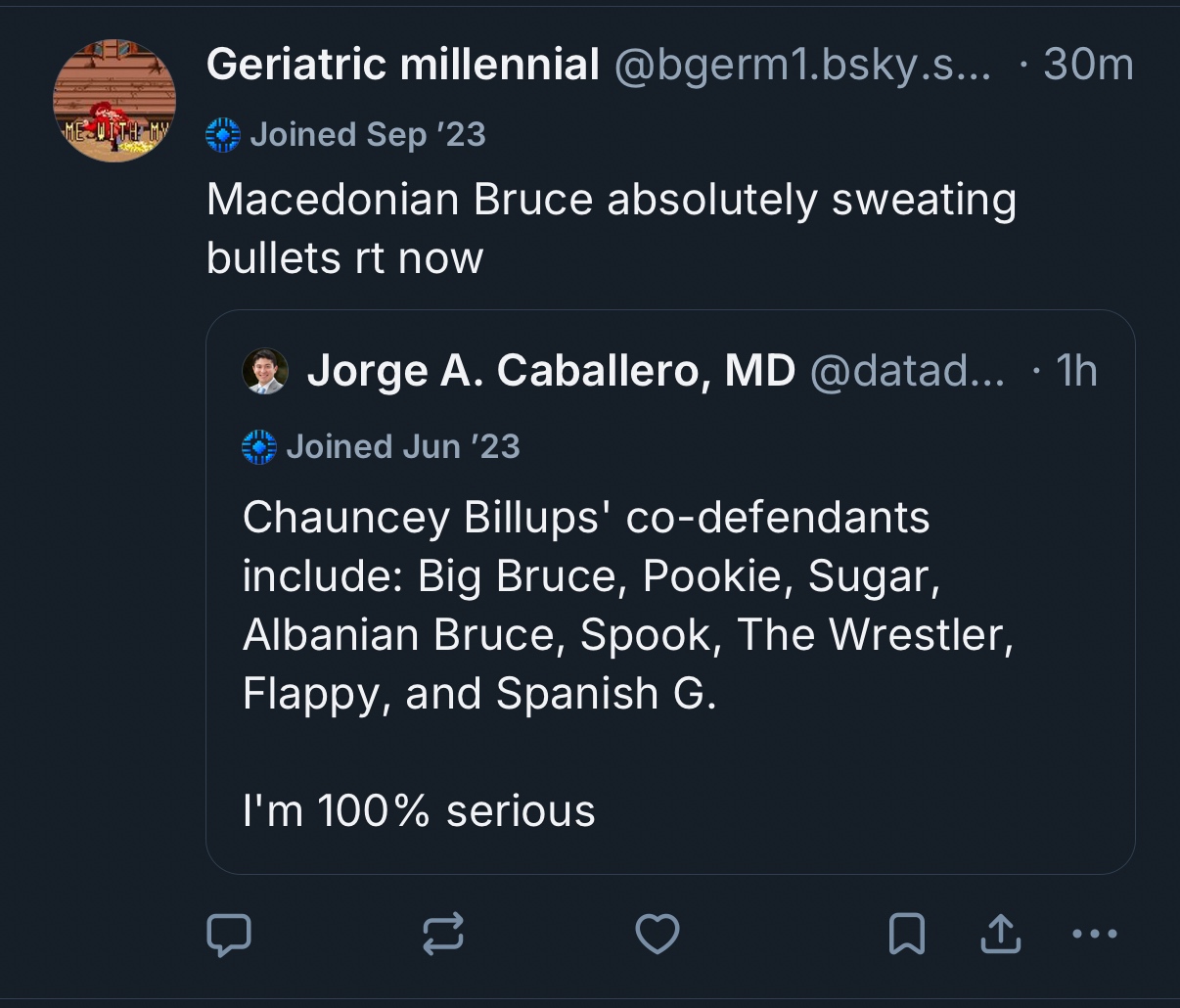Click the Joined Jun '23 label
1180x1008 pixels.
click(x=403, y=447)
